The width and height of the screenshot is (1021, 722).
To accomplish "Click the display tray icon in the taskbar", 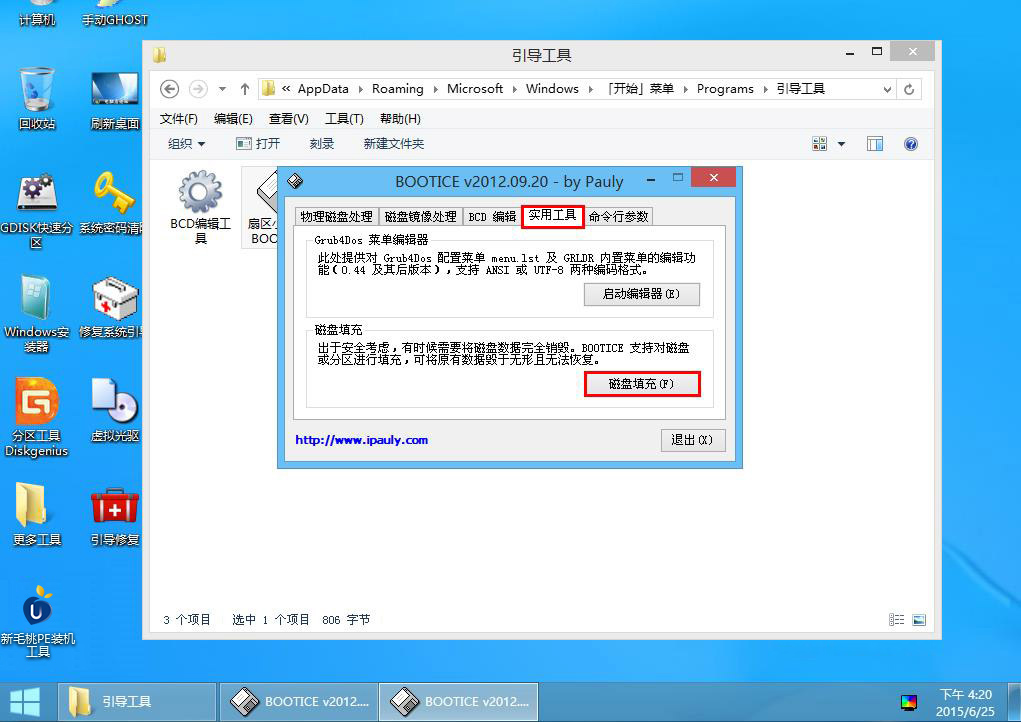I will click(908, 702).
